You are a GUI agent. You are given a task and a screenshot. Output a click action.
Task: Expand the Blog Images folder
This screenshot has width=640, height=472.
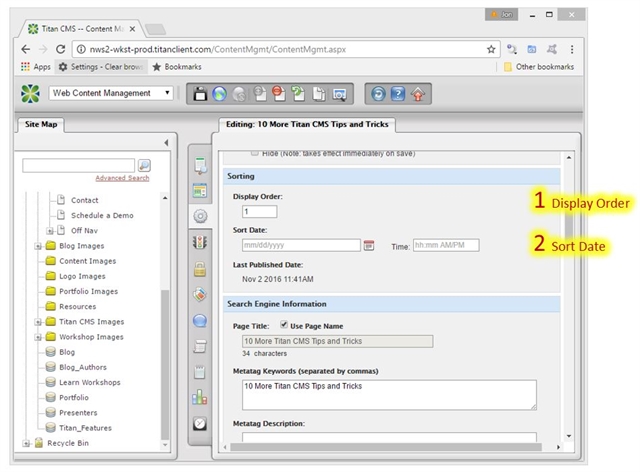pos(38,246)
